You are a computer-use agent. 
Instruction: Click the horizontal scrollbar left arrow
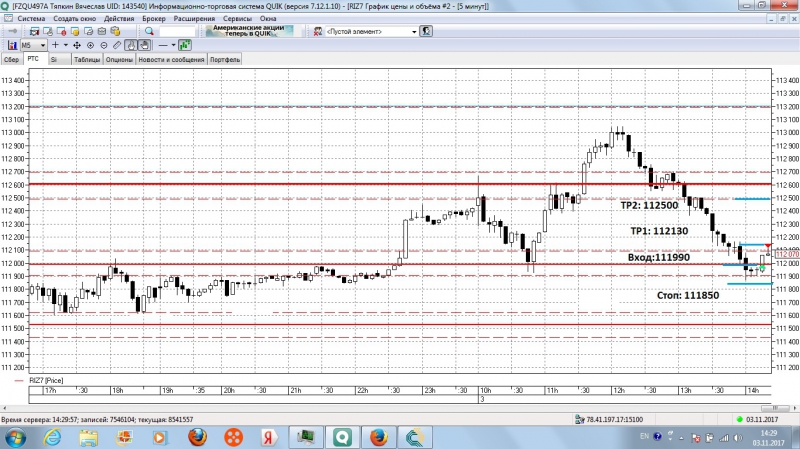coord(4,408)
